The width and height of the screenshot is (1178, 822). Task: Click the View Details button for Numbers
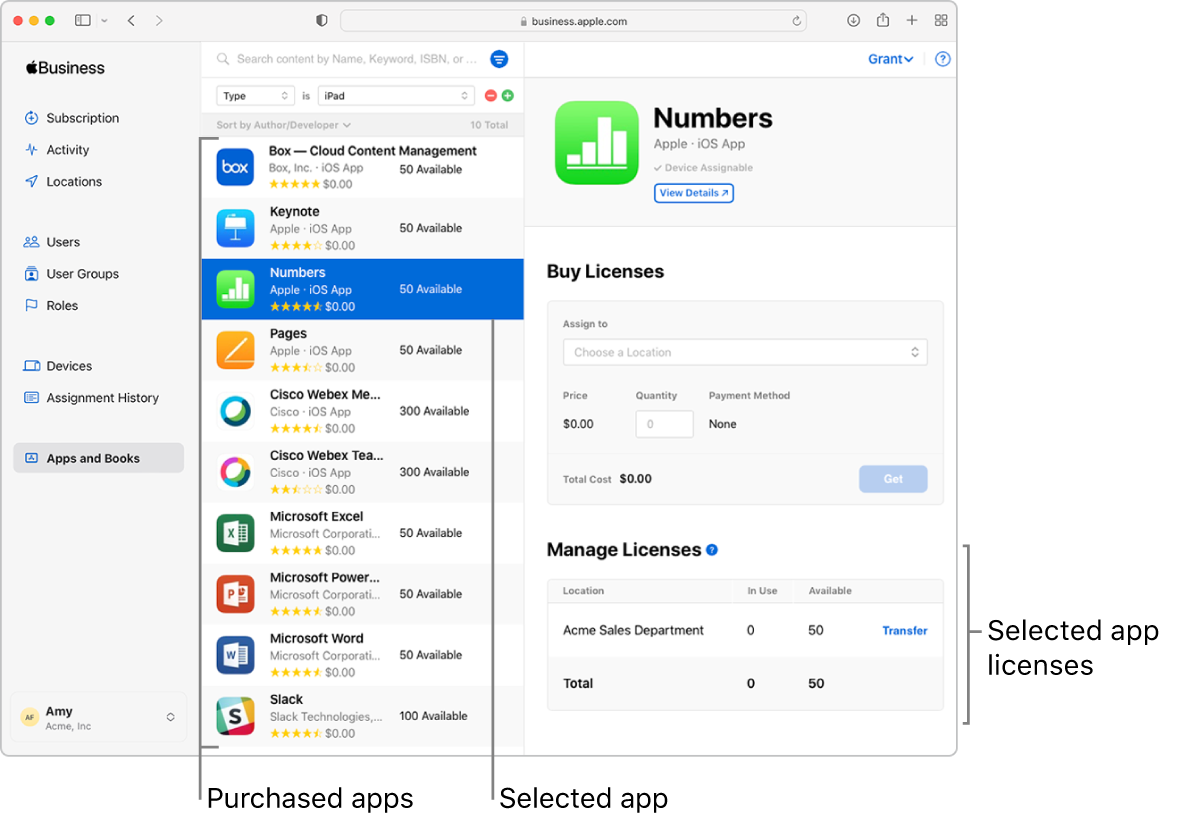tap(693, 193)
